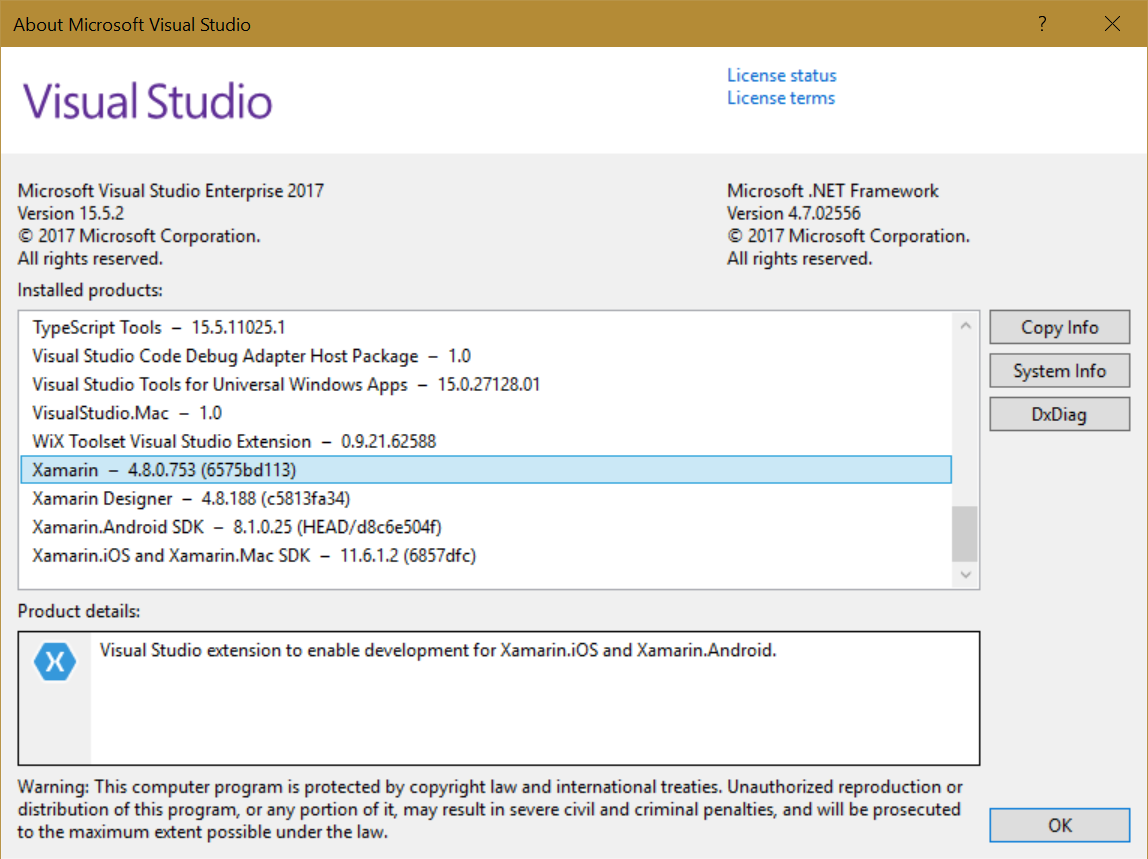Open License status page
The height and width of the screenshot is (859, 1148).
[781, 75]
